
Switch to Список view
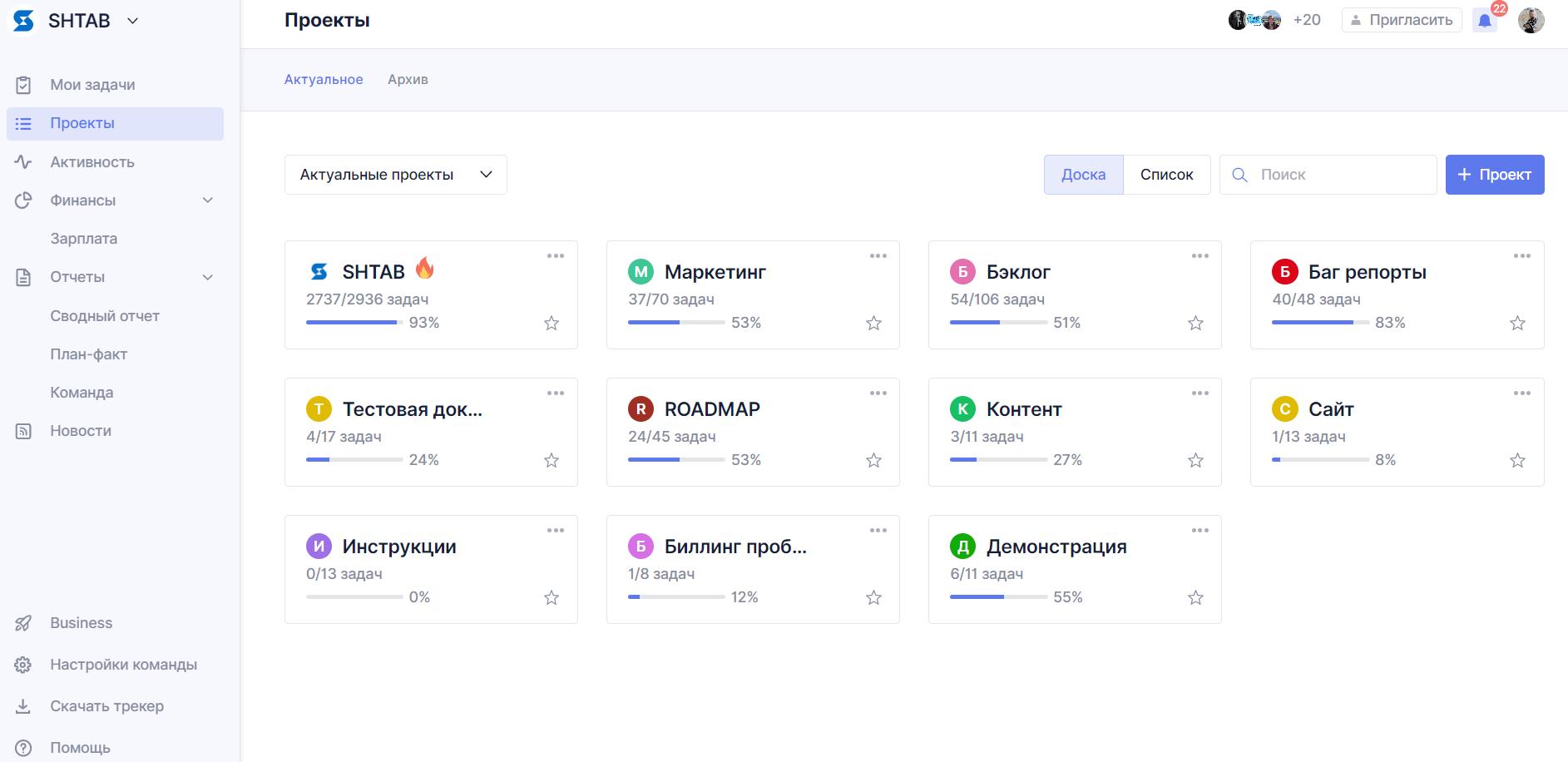[1166, 175]
